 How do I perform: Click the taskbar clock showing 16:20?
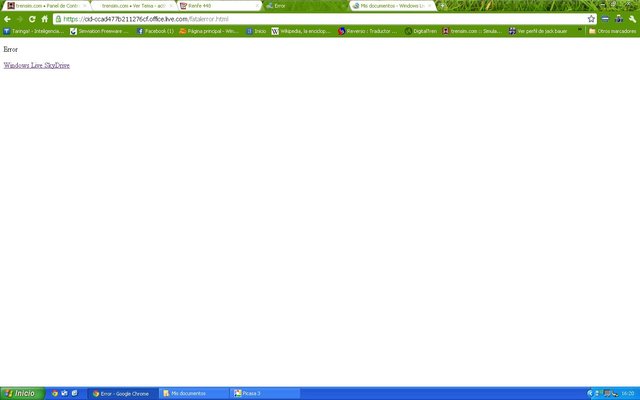pos(628,393)
